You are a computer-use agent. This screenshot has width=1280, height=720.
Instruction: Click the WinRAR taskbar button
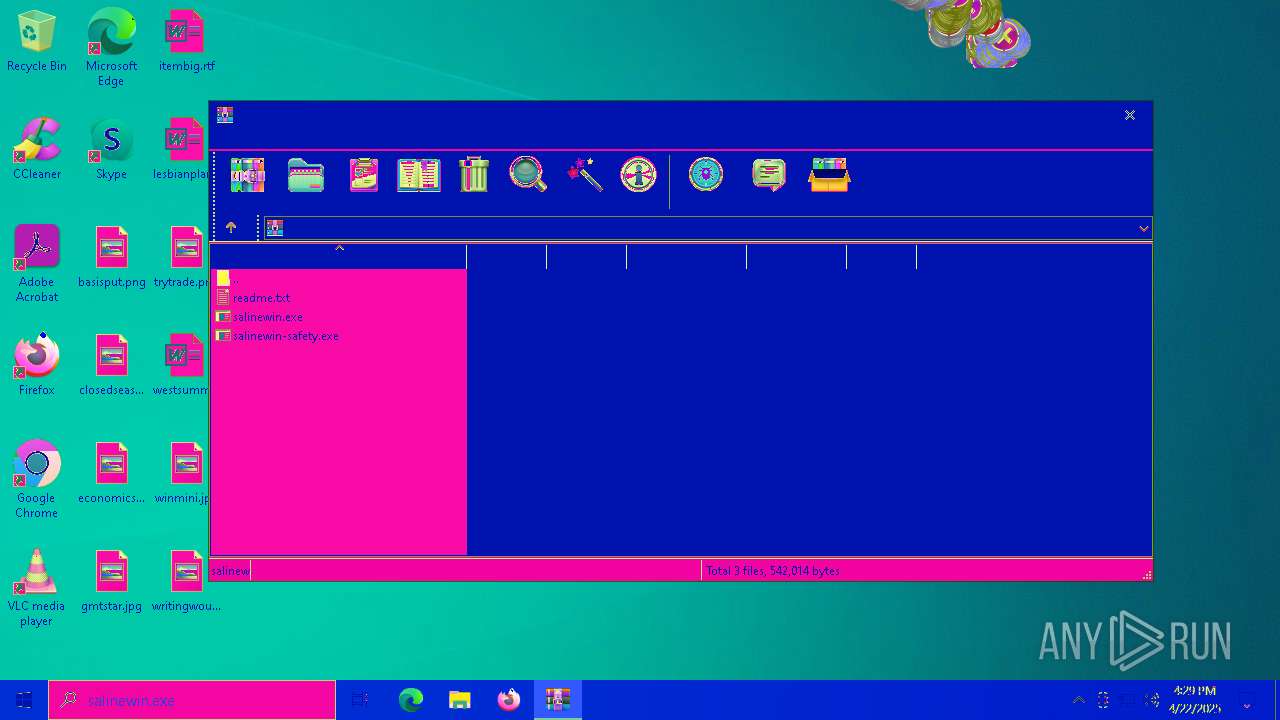point(558,700)
